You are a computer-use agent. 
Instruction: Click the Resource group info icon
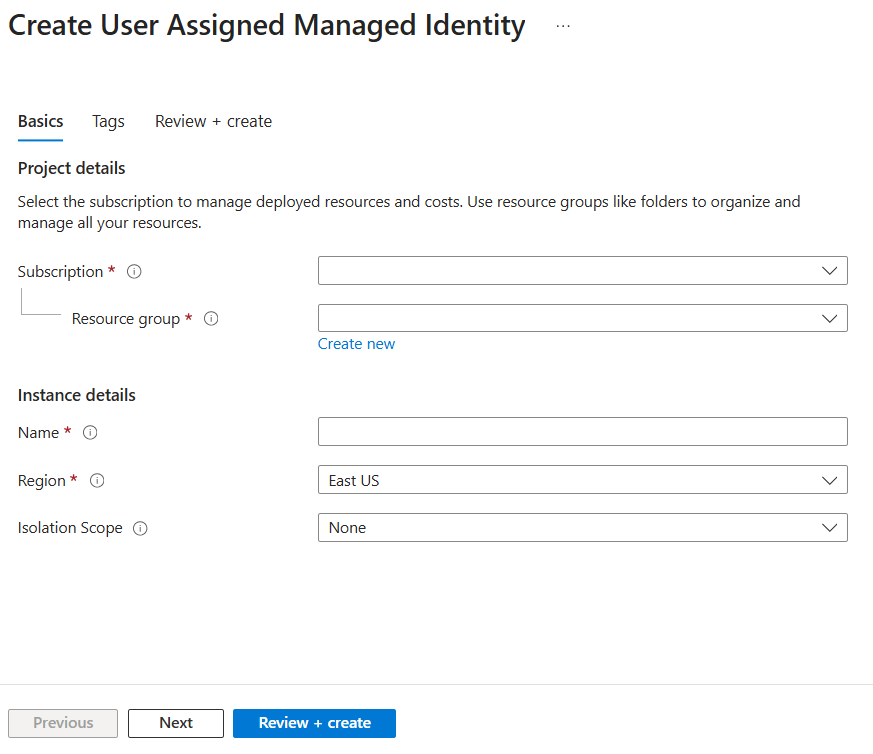coord(211,318)
